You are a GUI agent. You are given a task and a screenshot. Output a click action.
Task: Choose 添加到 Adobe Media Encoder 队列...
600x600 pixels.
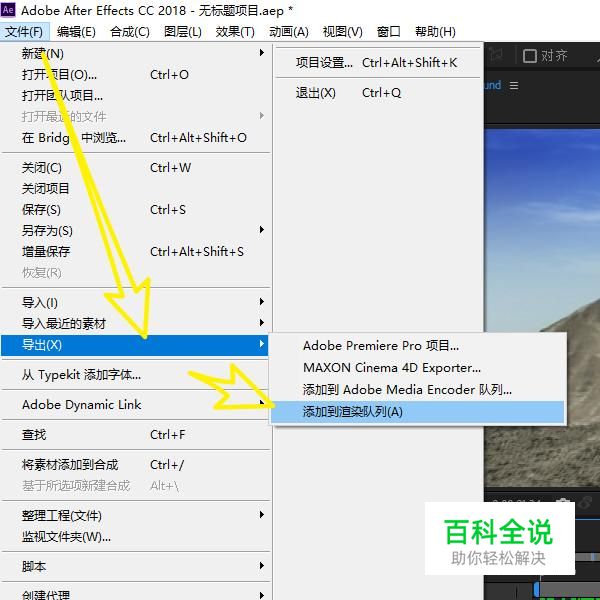click(x=417, y=390)
